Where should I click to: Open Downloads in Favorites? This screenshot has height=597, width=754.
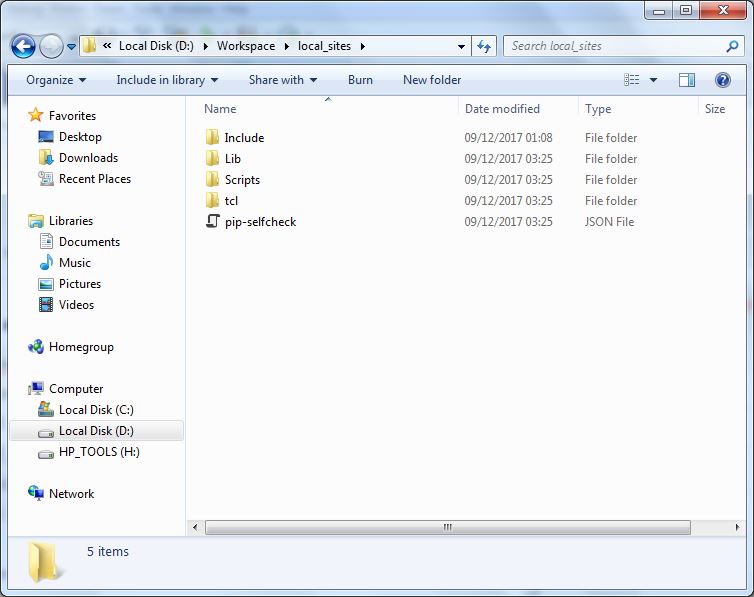pos(88,158)
